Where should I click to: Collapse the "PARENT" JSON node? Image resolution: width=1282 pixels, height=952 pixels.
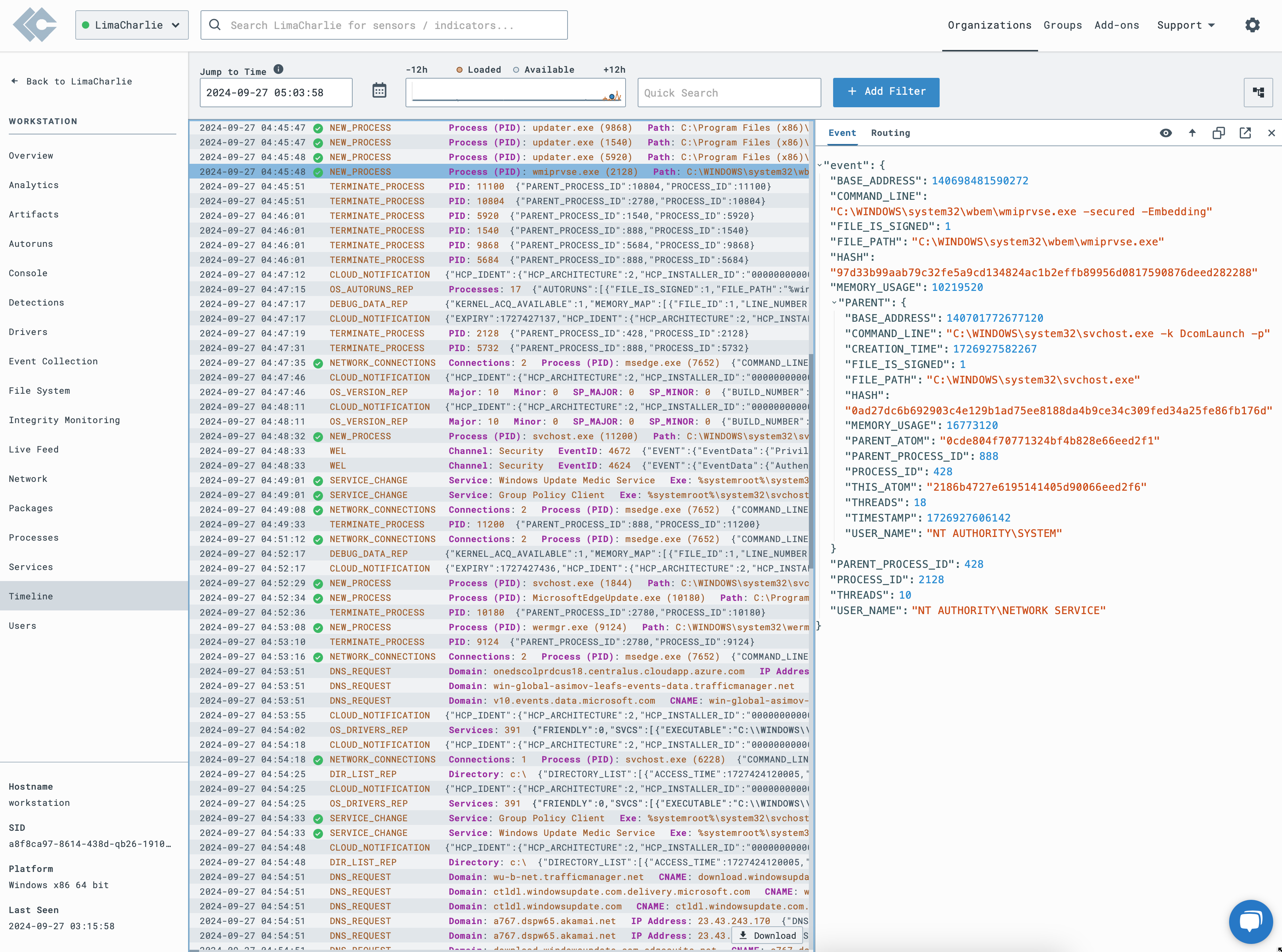coord(834,303)
